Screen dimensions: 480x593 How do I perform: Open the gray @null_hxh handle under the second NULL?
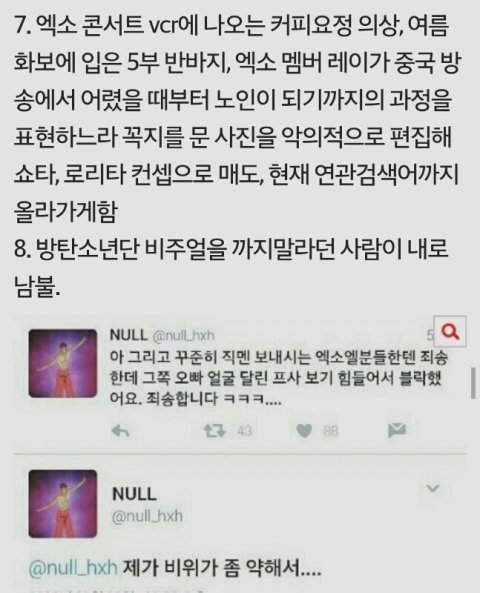pyautogui.click(x=147, y=516)
